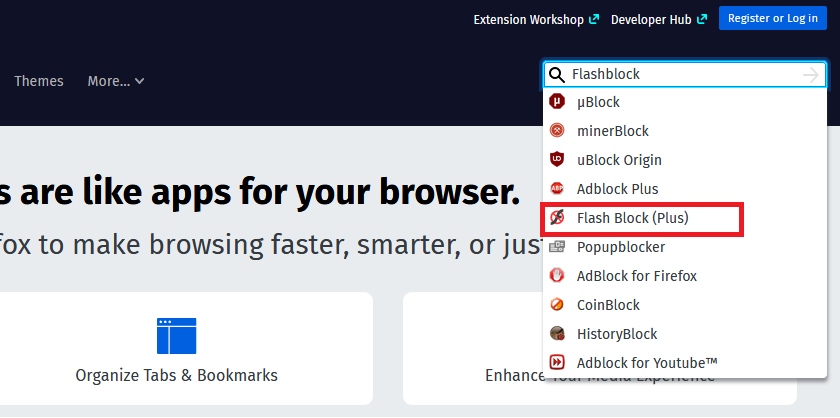Click the AdBlock for Firefox hand icon
The height and width of the screenshot is (418, 840).
(557, 276)
